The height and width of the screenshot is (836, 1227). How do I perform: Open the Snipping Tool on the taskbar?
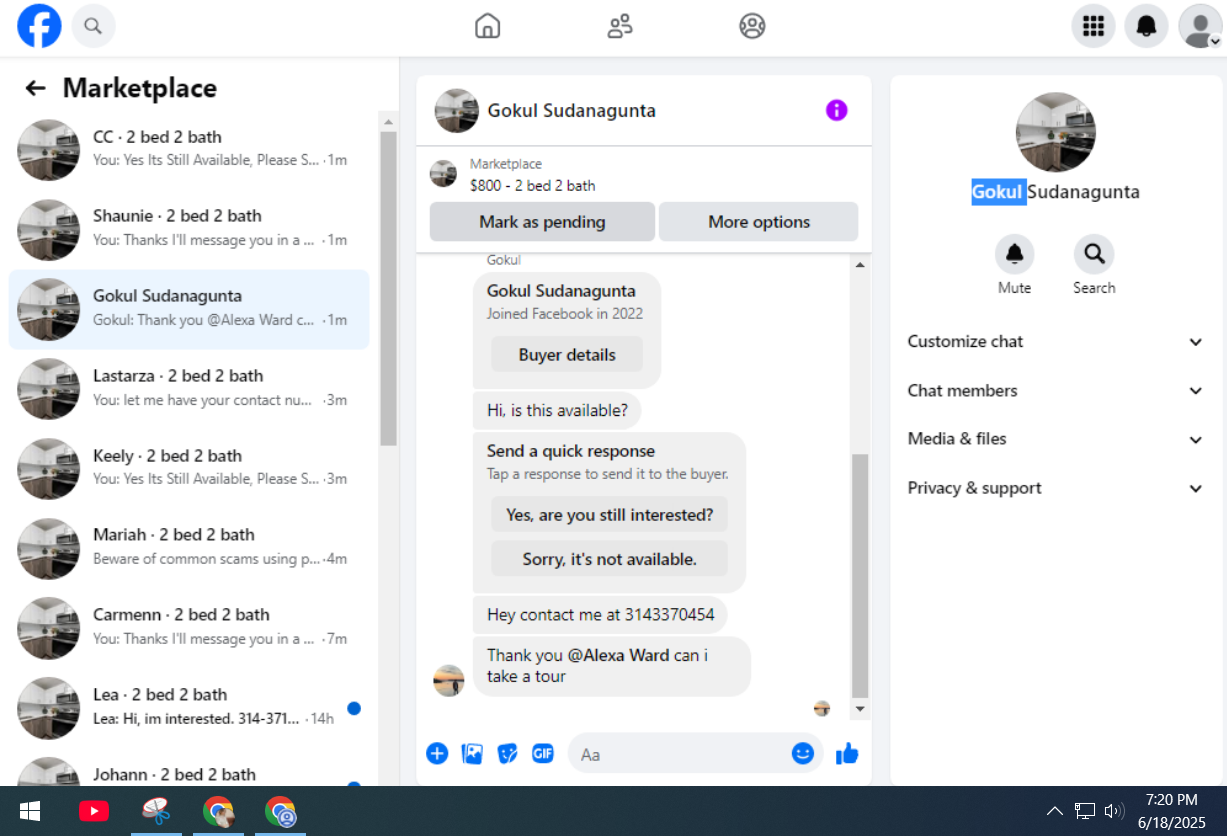click(156, 811)
